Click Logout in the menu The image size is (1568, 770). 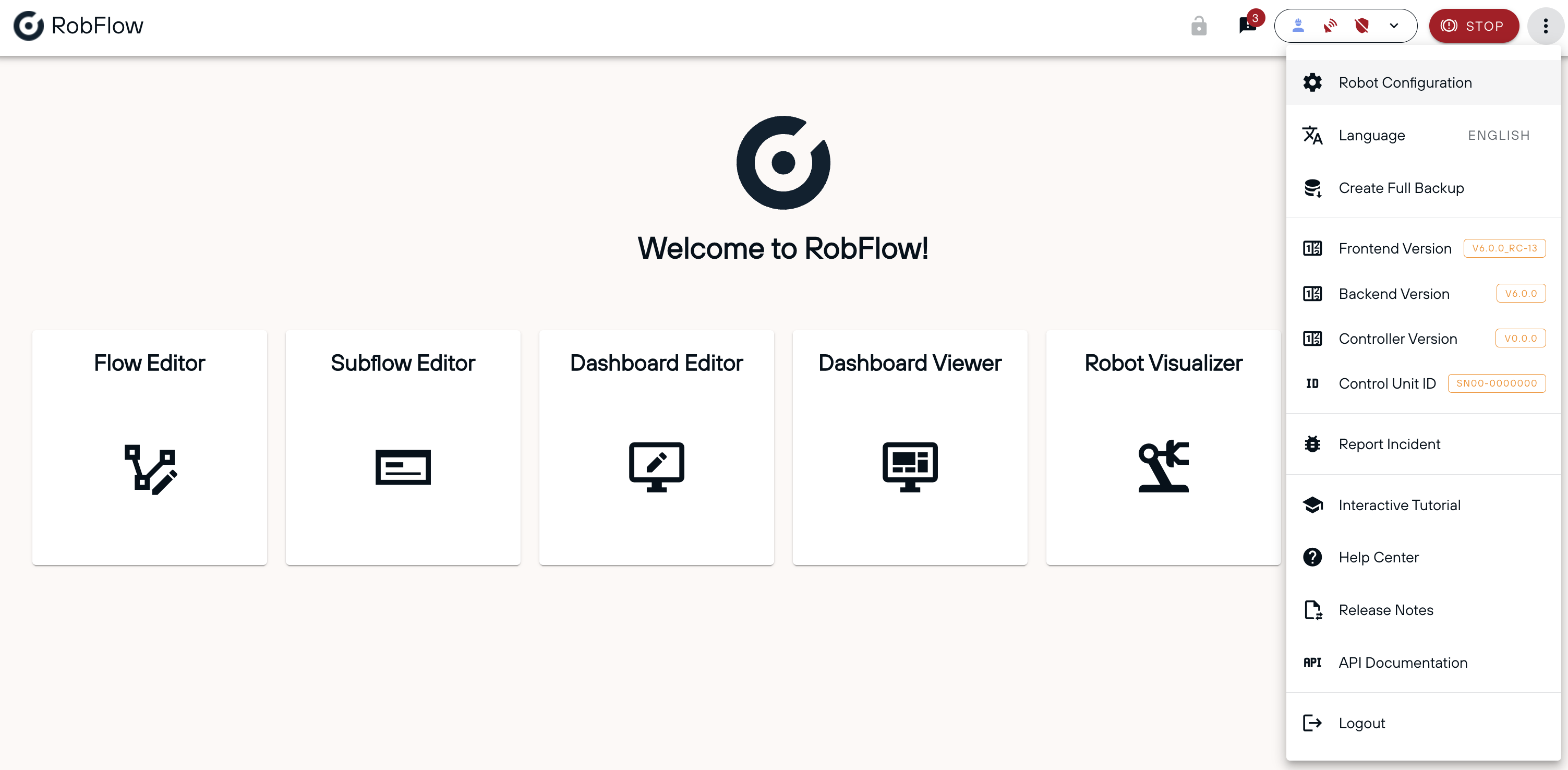point(1361,723)
